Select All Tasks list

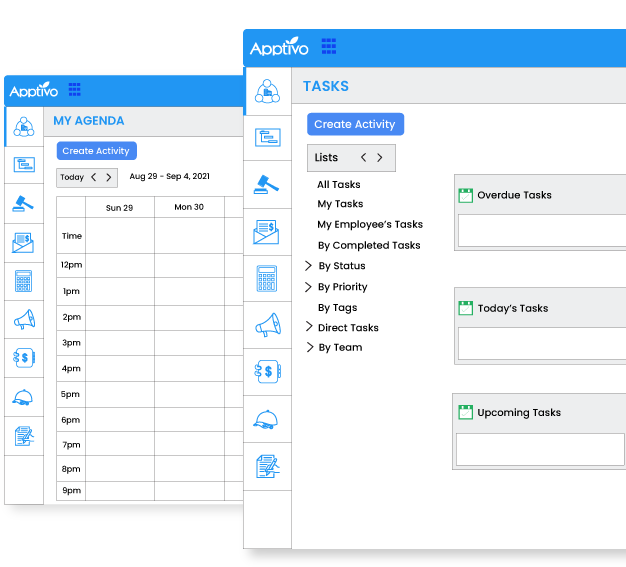[x=339, y=184]
